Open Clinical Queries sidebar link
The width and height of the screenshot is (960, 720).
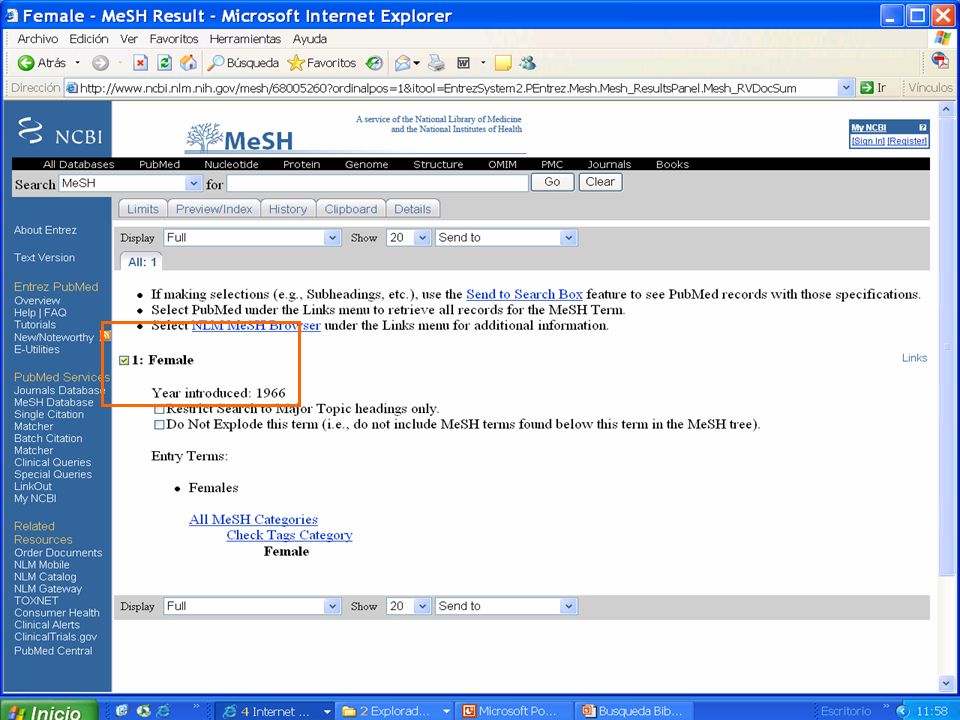tap(53, 462)
